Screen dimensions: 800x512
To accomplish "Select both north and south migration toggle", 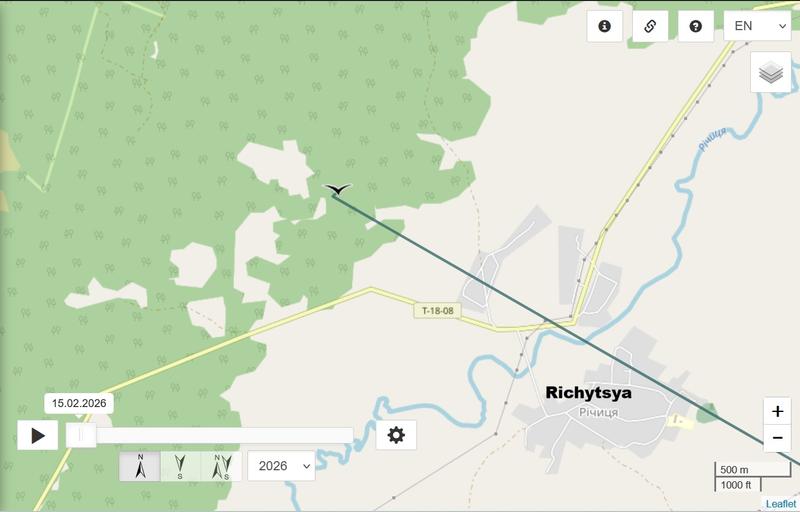I will pyautogui.click(x=221, y=466).
